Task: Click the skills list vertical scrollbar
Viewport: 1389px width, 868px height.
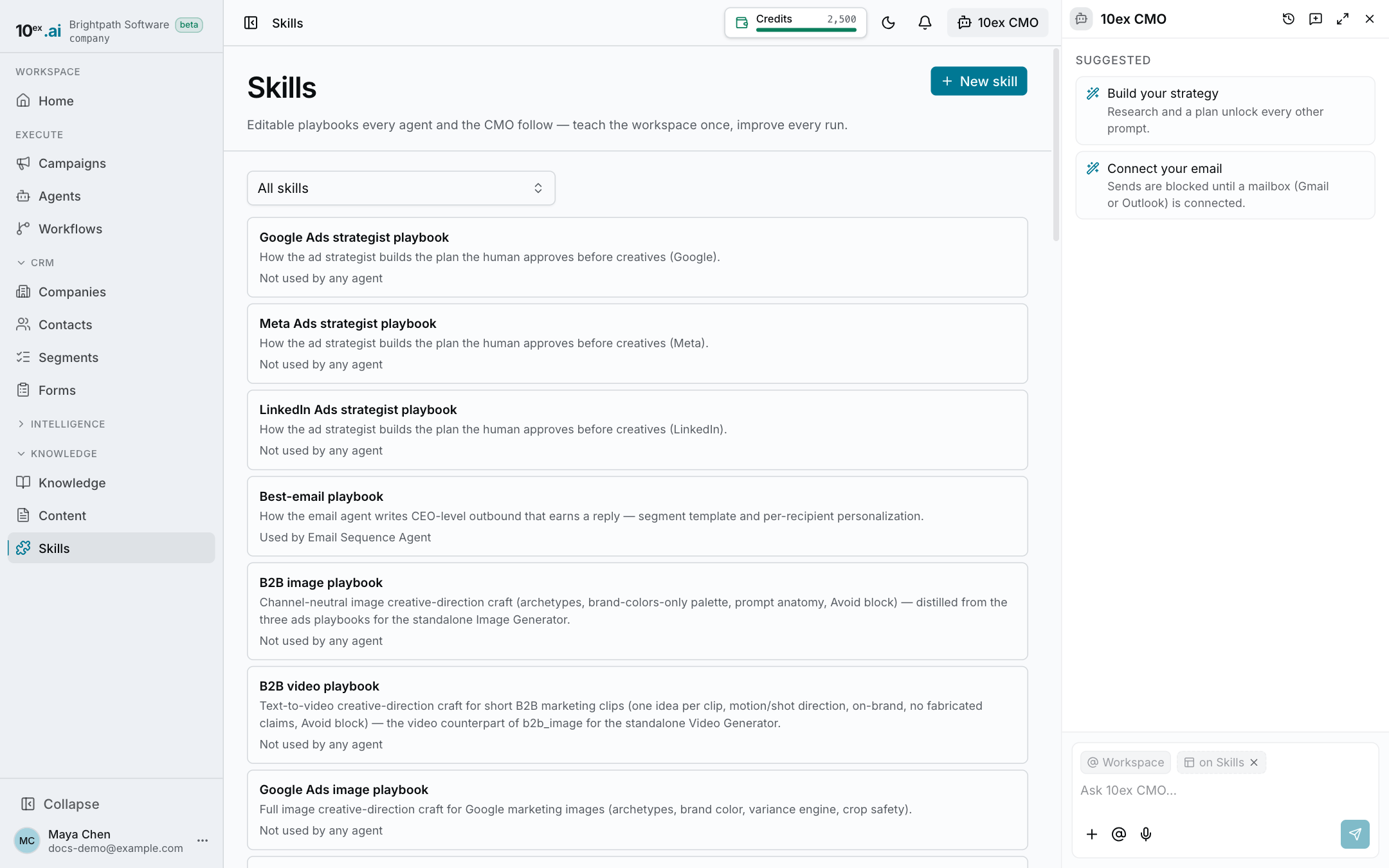Action: coord(1056,145)
